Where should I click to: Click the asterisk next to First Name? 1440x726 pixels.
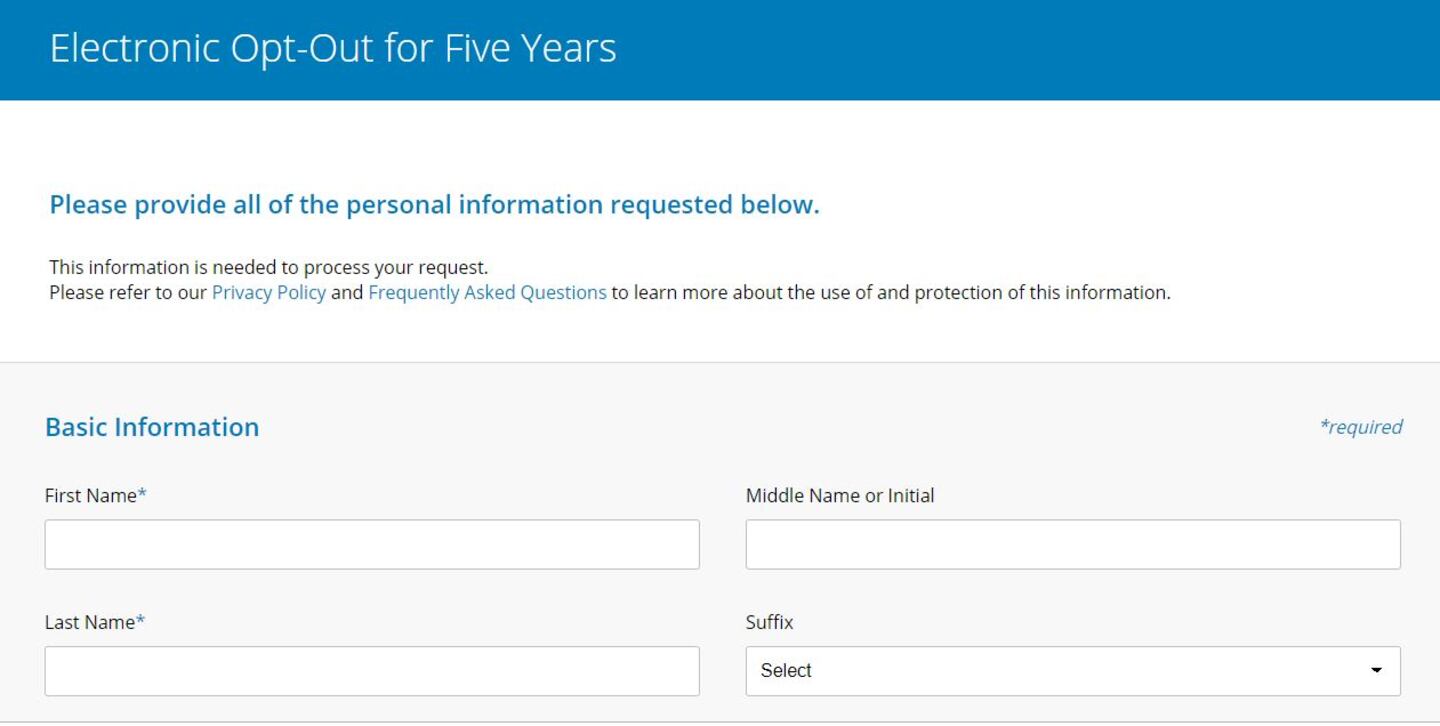(142, 495)
